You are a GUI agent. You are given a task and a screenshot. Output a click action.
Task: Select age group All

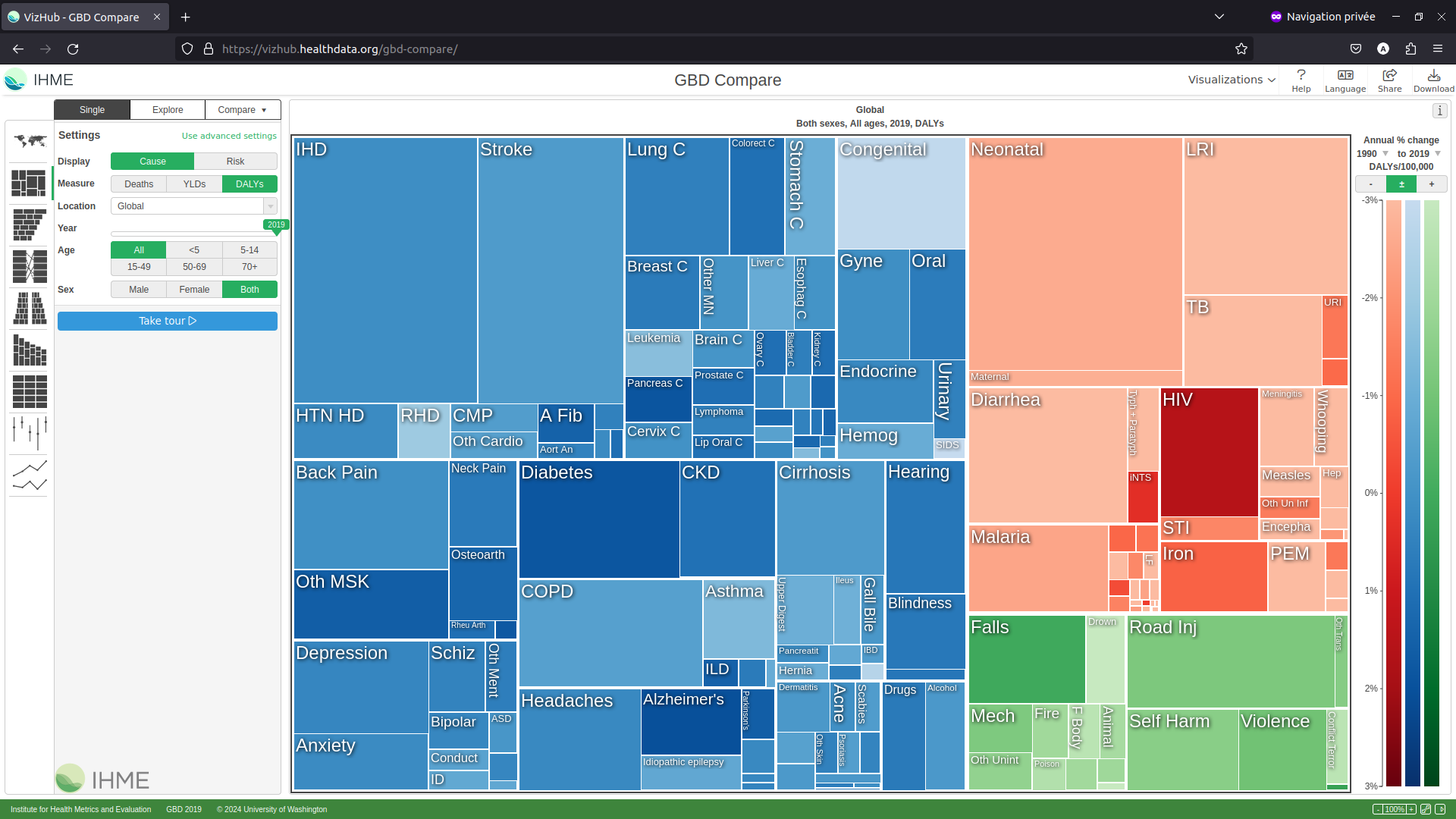pos(139,250)
